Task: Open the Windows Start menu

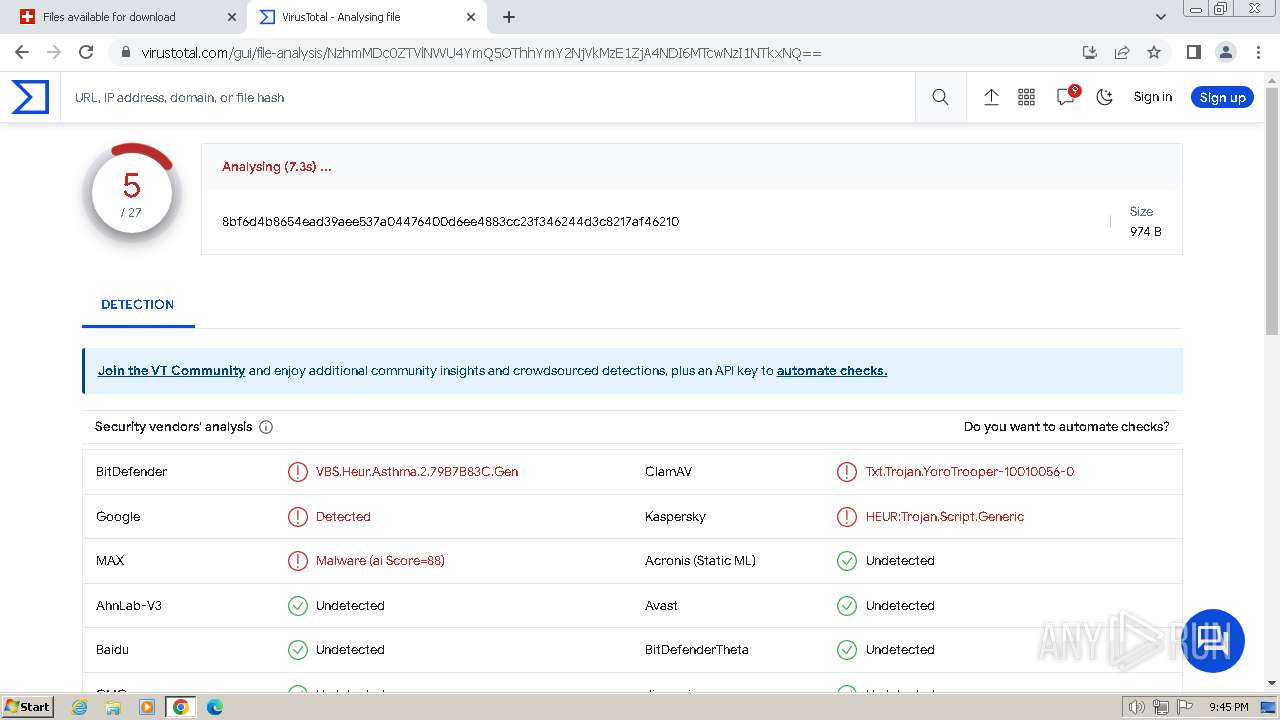Action: 28,706
